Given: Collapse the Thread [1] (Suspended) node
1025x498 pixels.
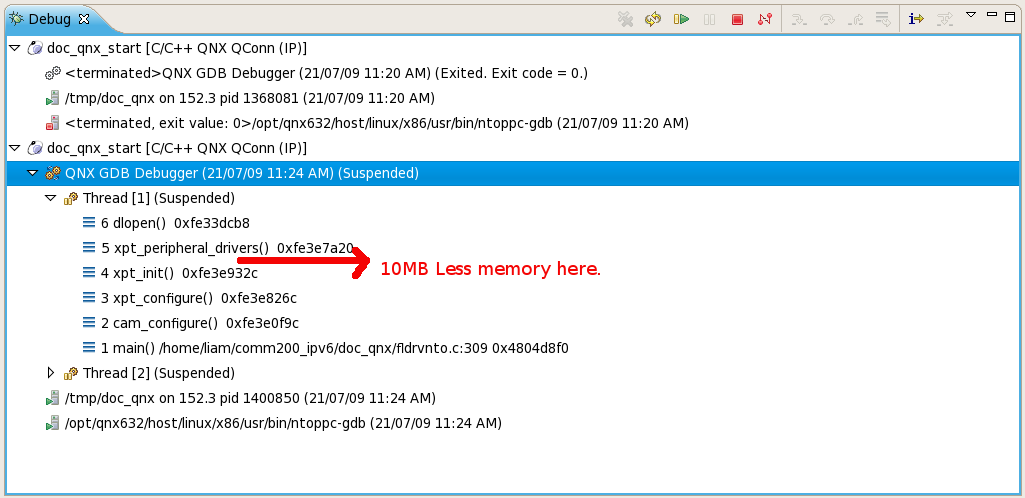Looking at the screenshot, I should 51,198.
